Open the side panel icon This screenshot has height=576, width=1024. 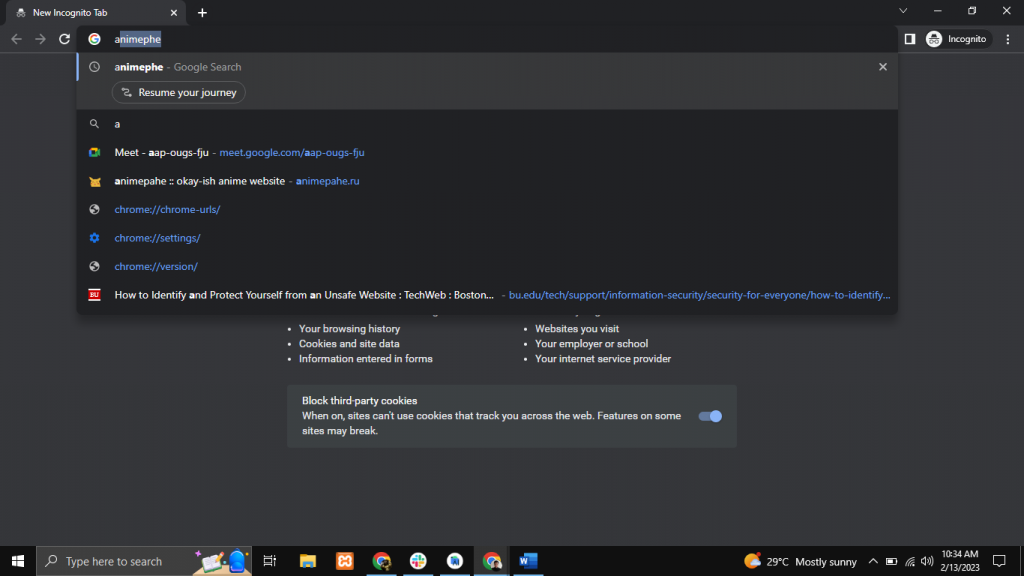[x=910, y=39]
